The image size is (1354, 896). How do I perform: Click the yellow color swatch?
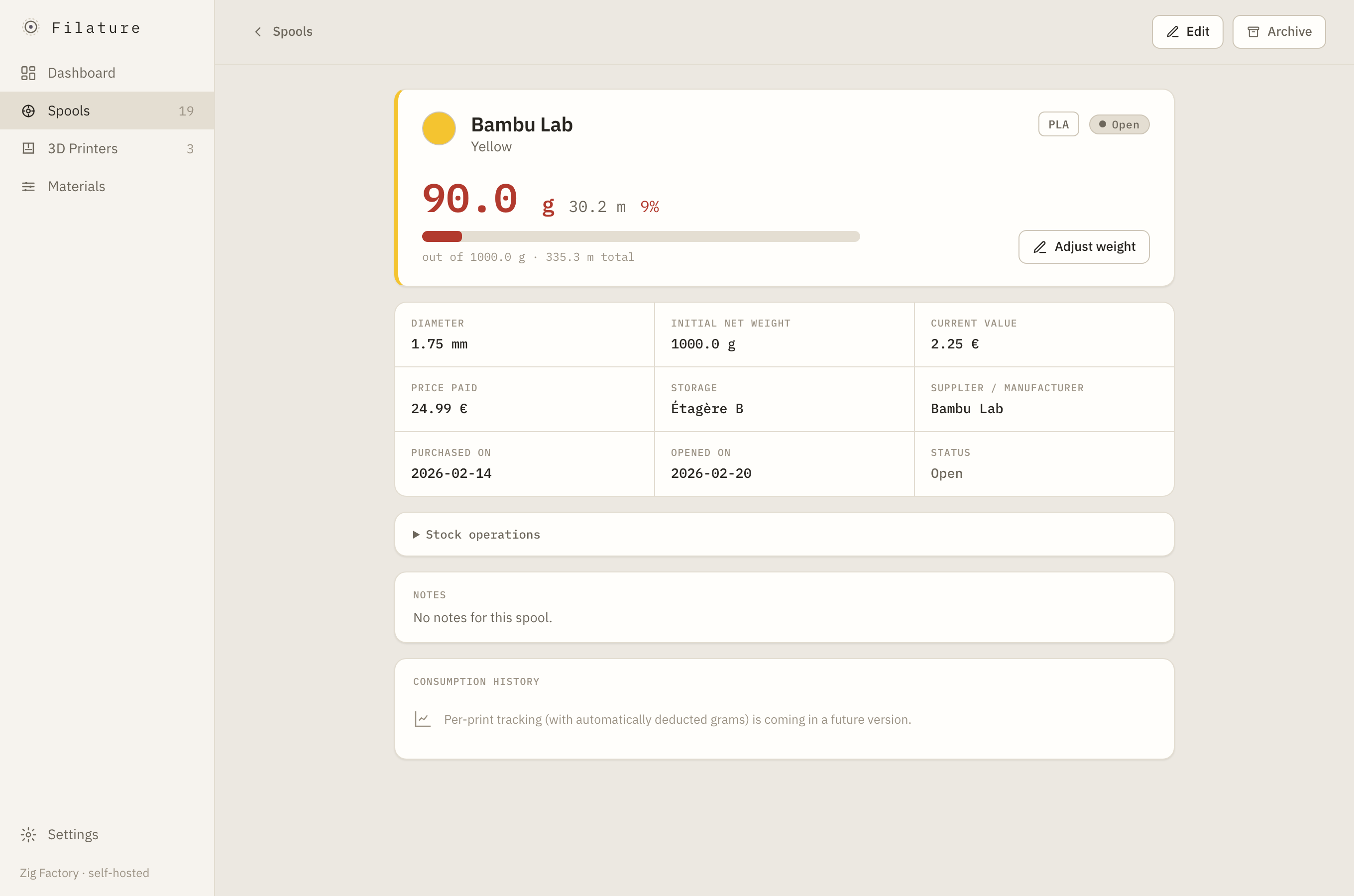439,128
